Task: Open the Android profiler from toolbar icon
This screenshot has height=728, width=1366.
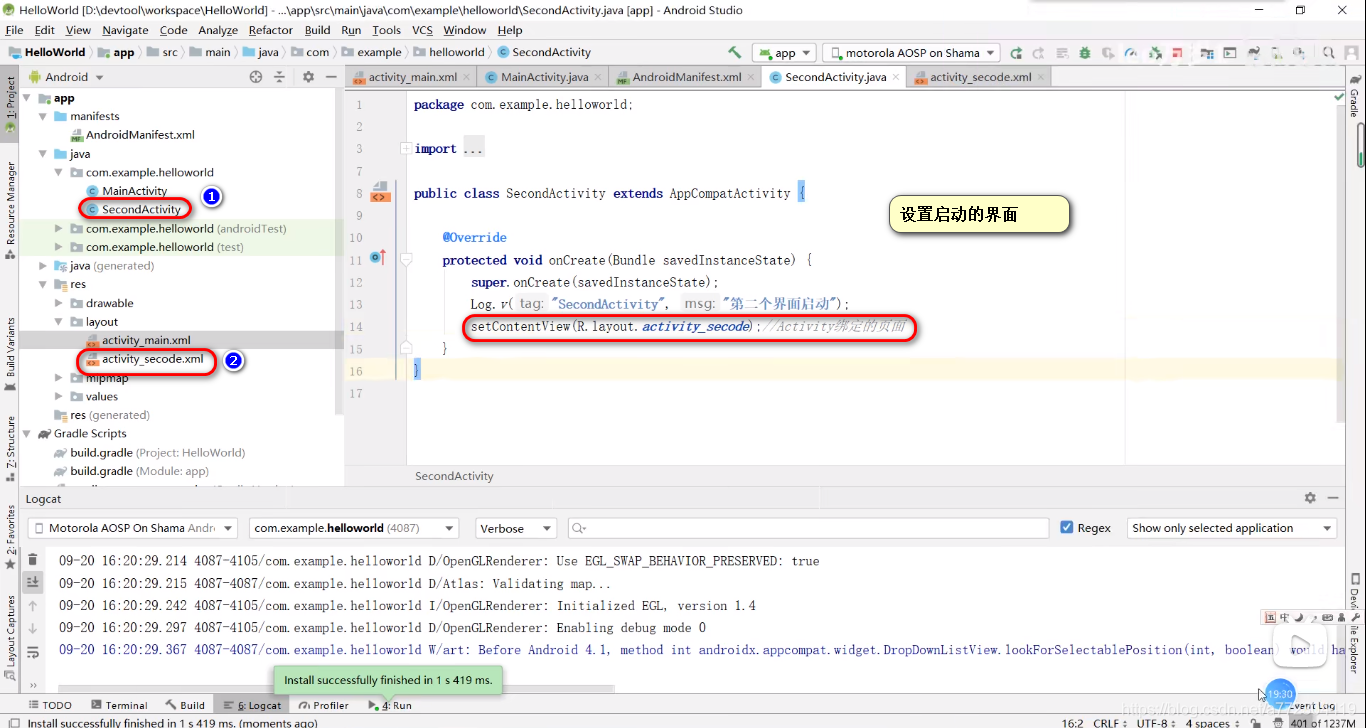Action: [x=1131, y=53]
